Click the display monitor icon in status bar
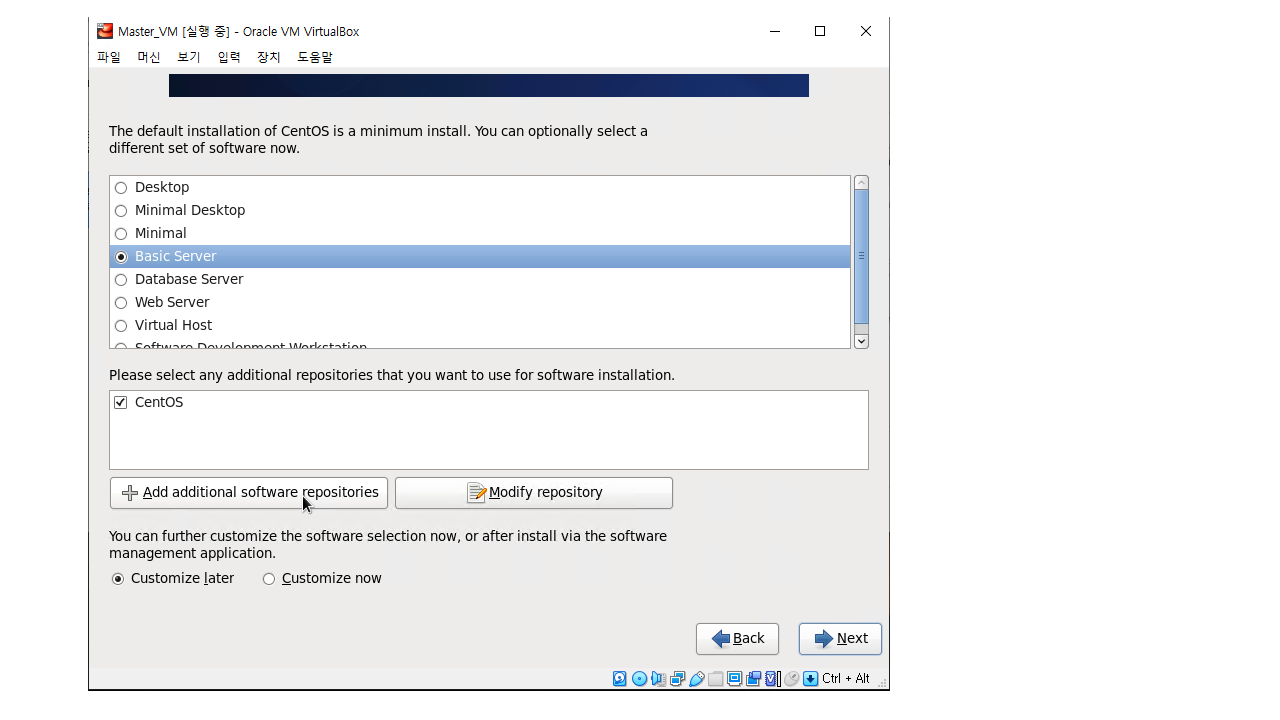 click(x=735, y=679)
